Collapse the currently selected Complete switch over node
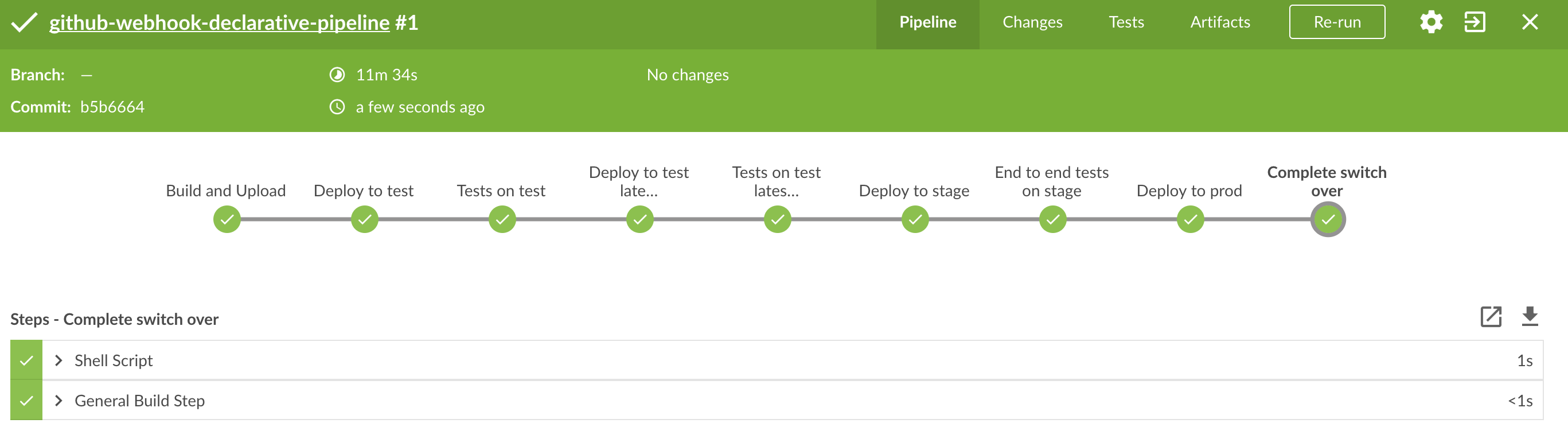This screenshot has height=427, width=1568. point(1328,219)
